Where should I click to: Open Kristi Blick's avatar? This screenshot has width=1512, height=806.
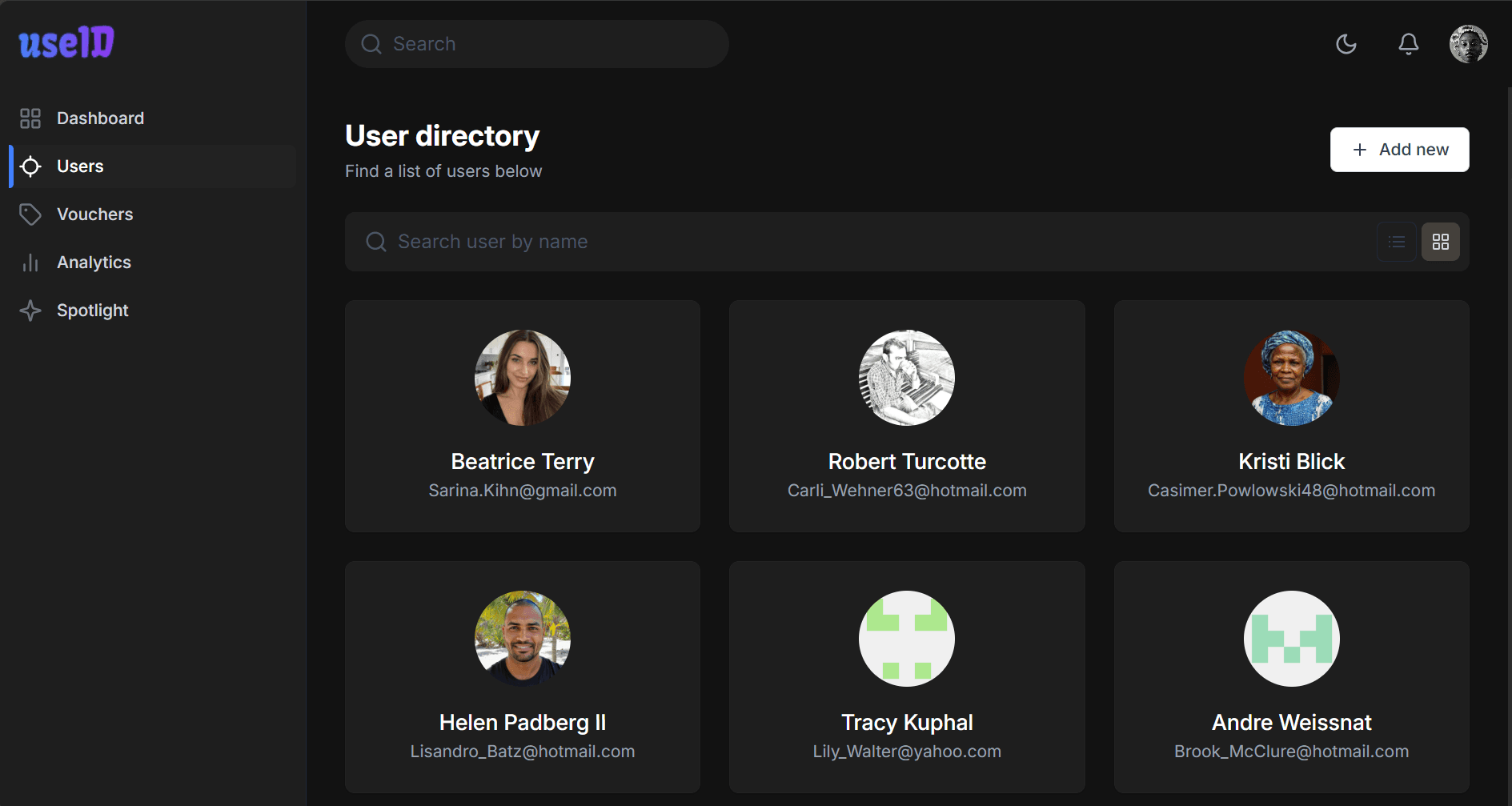pyautogui.click(x=1292, y=378)
